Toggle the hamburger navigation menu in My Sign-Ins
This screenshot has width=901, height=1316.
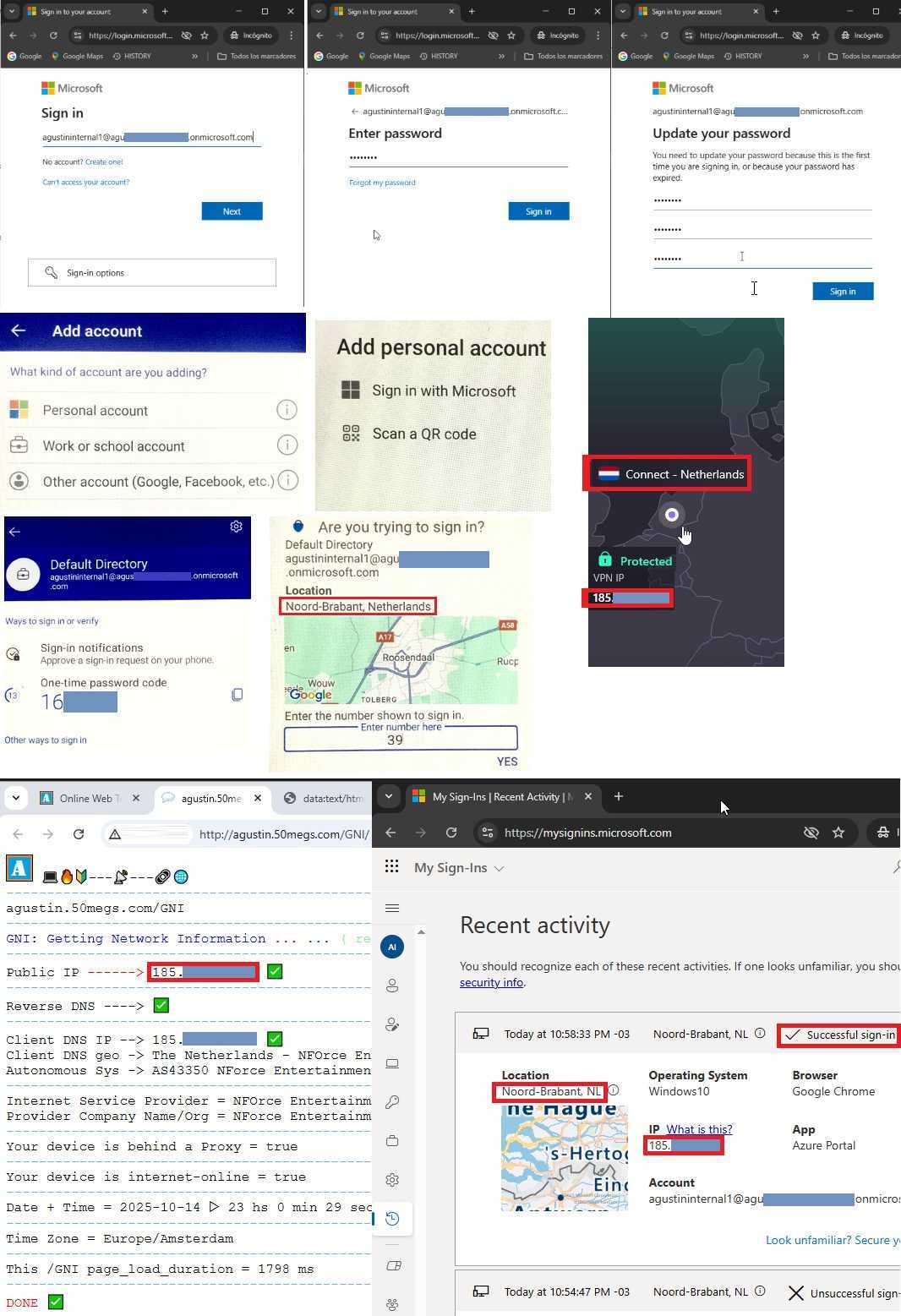click(x=392, y=908)
